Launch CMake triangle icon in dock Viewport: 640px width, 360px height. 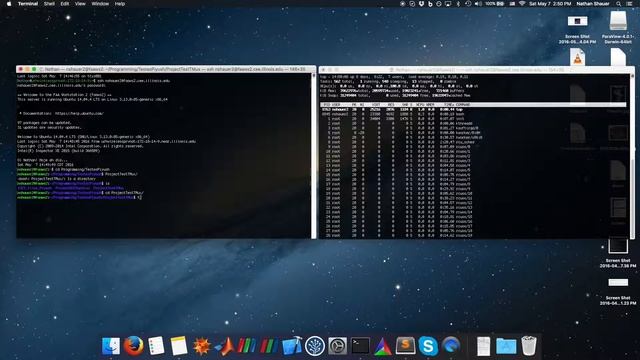pos(382,347)
